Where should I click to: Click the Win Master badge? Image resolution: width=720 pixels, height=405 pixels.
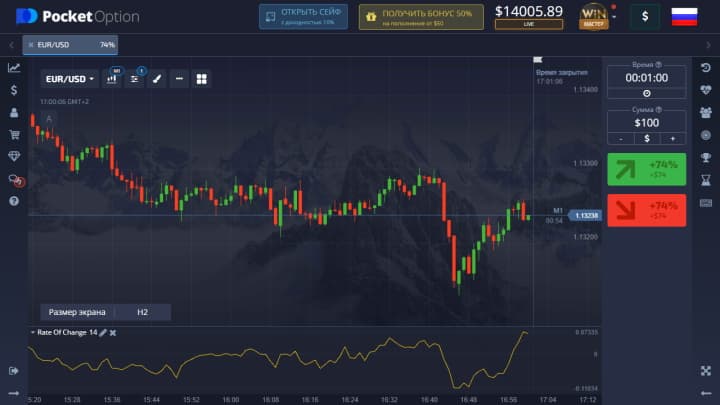click(x=593, y=17)
